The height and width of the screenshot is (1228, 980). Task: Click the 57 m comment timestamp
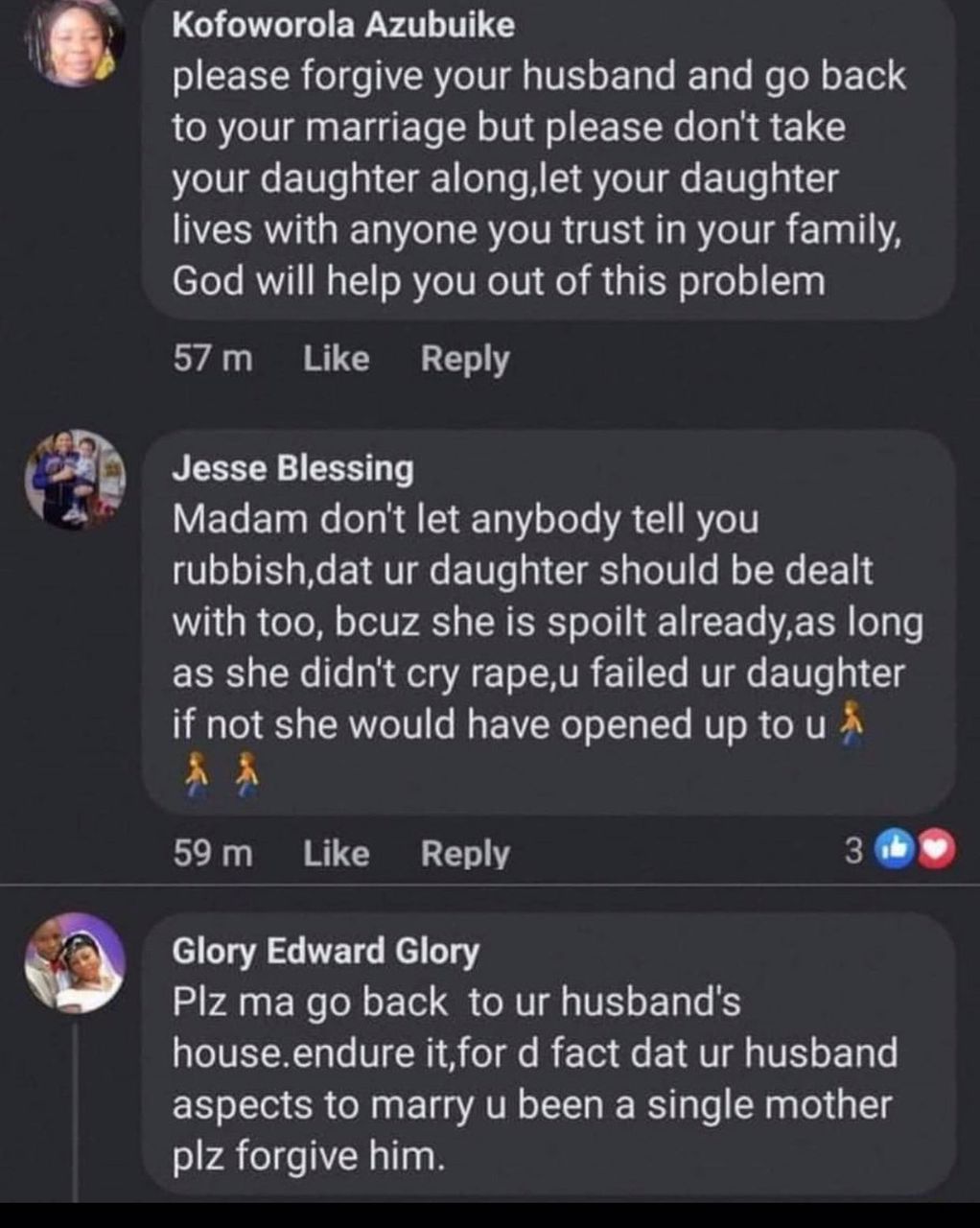tap(213, 359)
